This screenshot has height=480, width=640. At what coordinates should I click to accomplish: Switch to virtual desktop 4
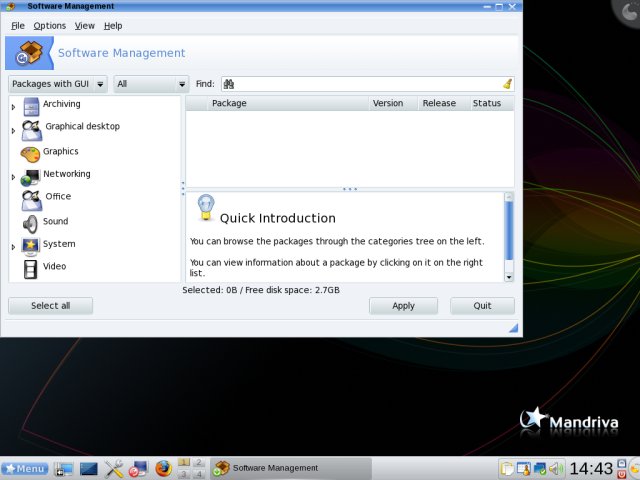tap(199, 474)
